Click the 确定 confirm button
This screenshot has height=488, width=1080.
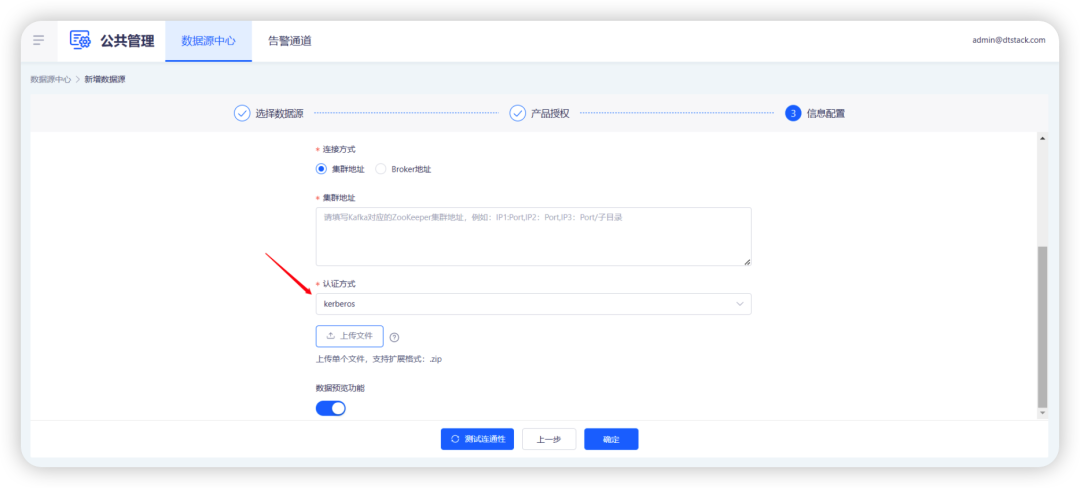pos(611,439)
